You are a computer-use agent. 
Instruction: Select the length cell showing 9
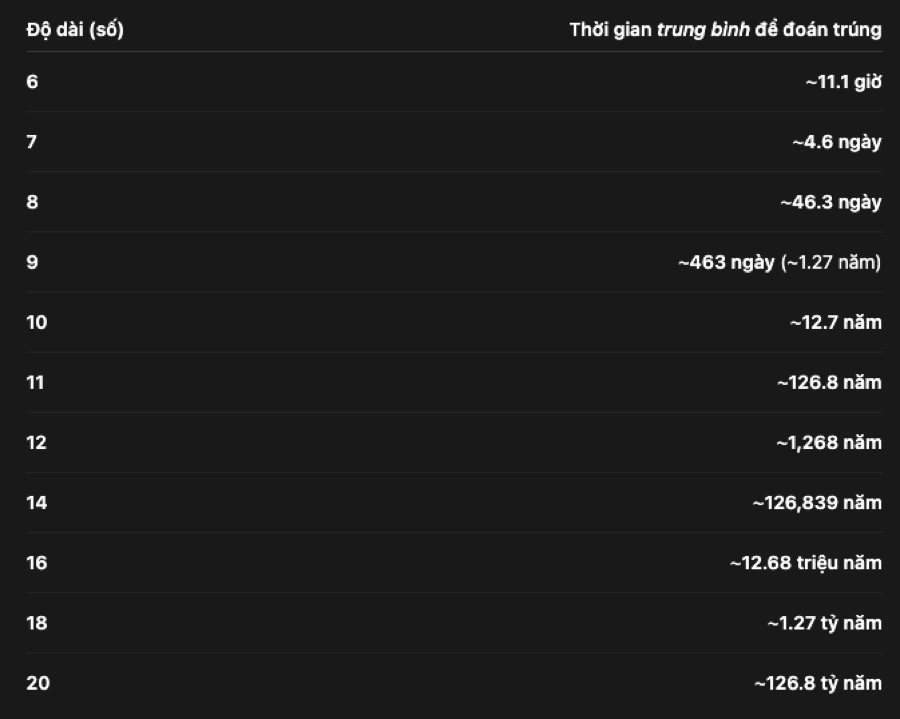[x=32, y=262]
